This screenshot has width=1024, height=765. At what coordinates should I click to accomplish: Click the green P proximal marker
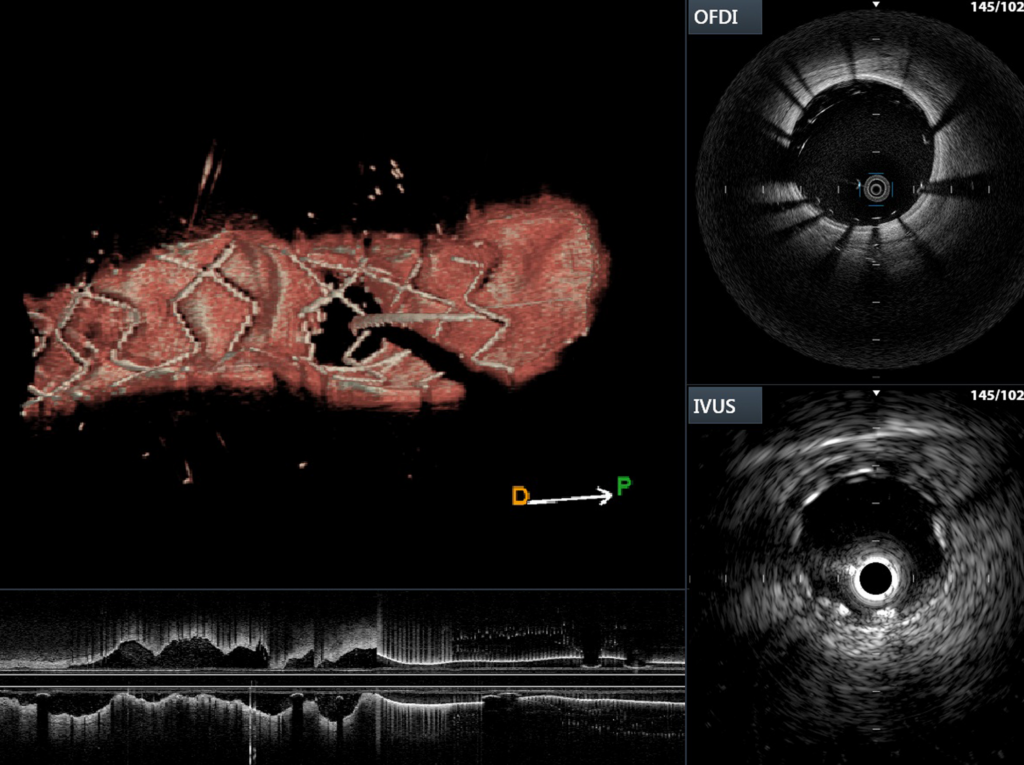click(623, 487)
